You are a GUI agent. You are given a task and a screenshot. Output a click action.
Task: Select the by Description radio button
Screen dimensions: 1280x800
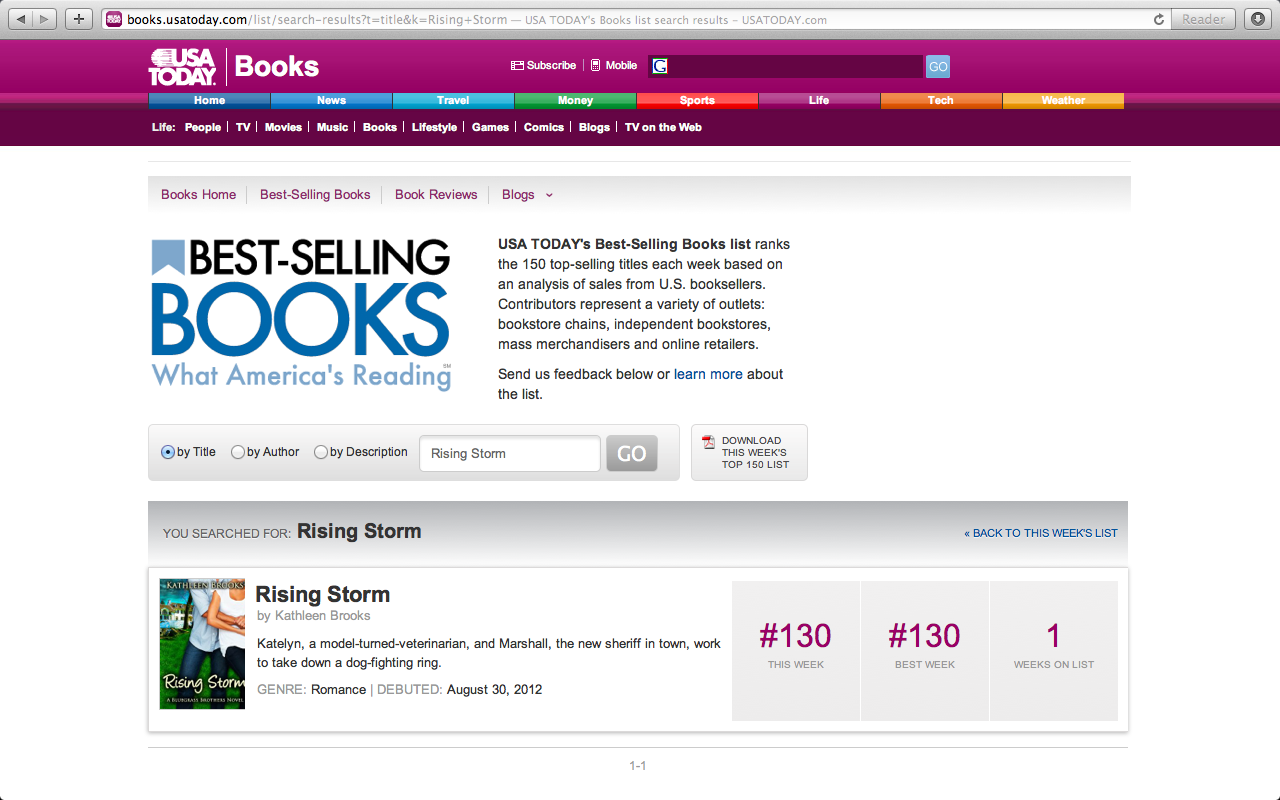[x=321, y=452]
